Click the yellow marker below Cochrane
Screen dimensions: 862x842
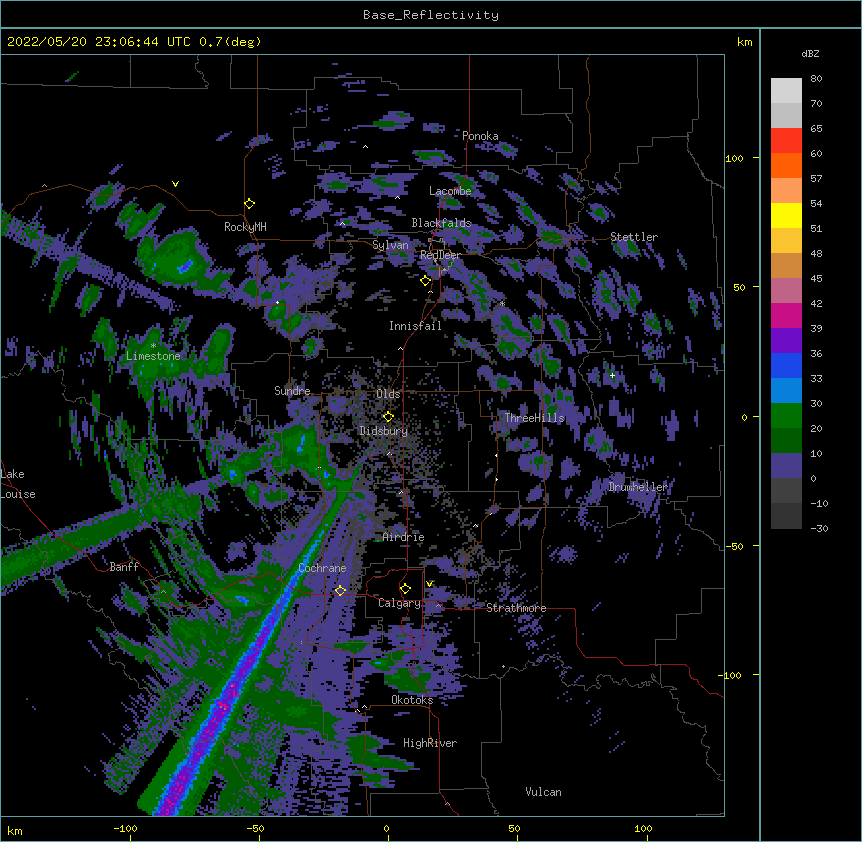click(340, 590)
